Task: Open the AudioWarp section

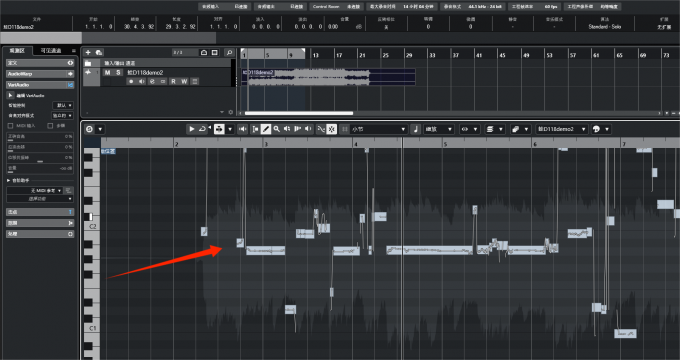Action: [40, 74]
